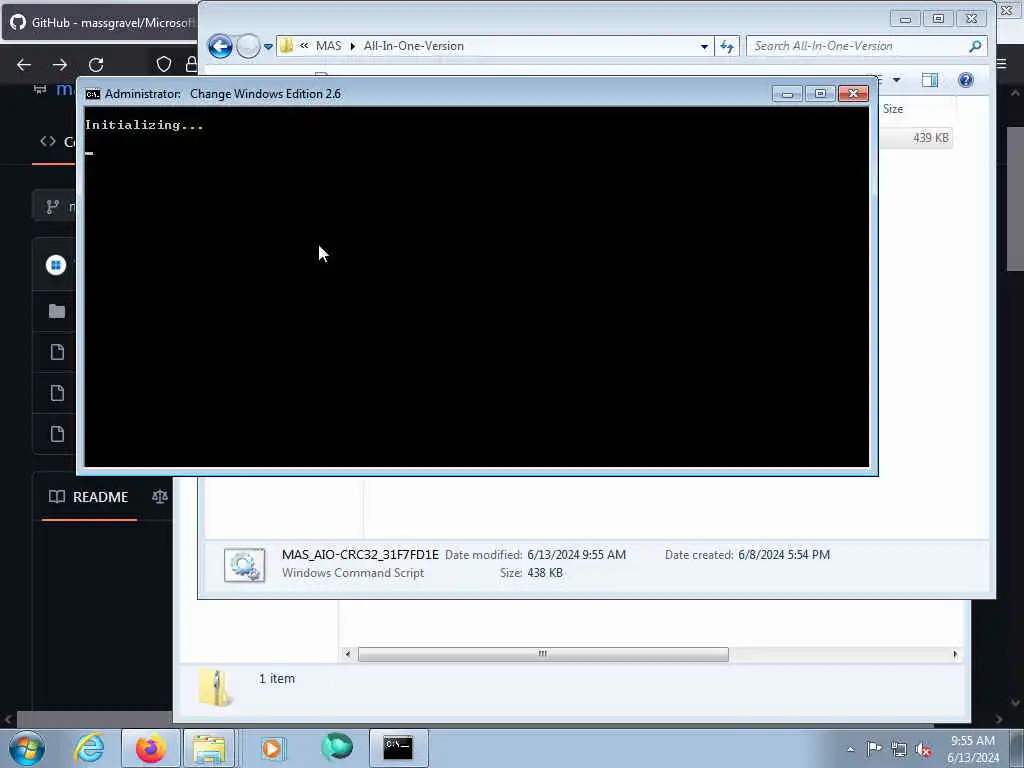Expand the double-chevron path overflow

click(304, 46)
